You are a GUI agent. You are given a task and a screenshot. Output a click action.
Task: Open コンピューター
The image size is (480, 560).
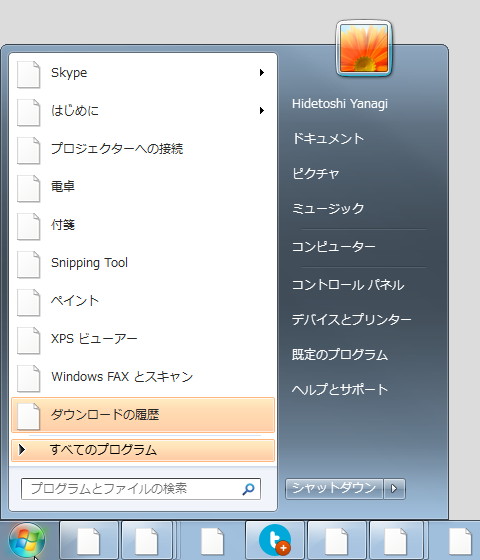334,246
